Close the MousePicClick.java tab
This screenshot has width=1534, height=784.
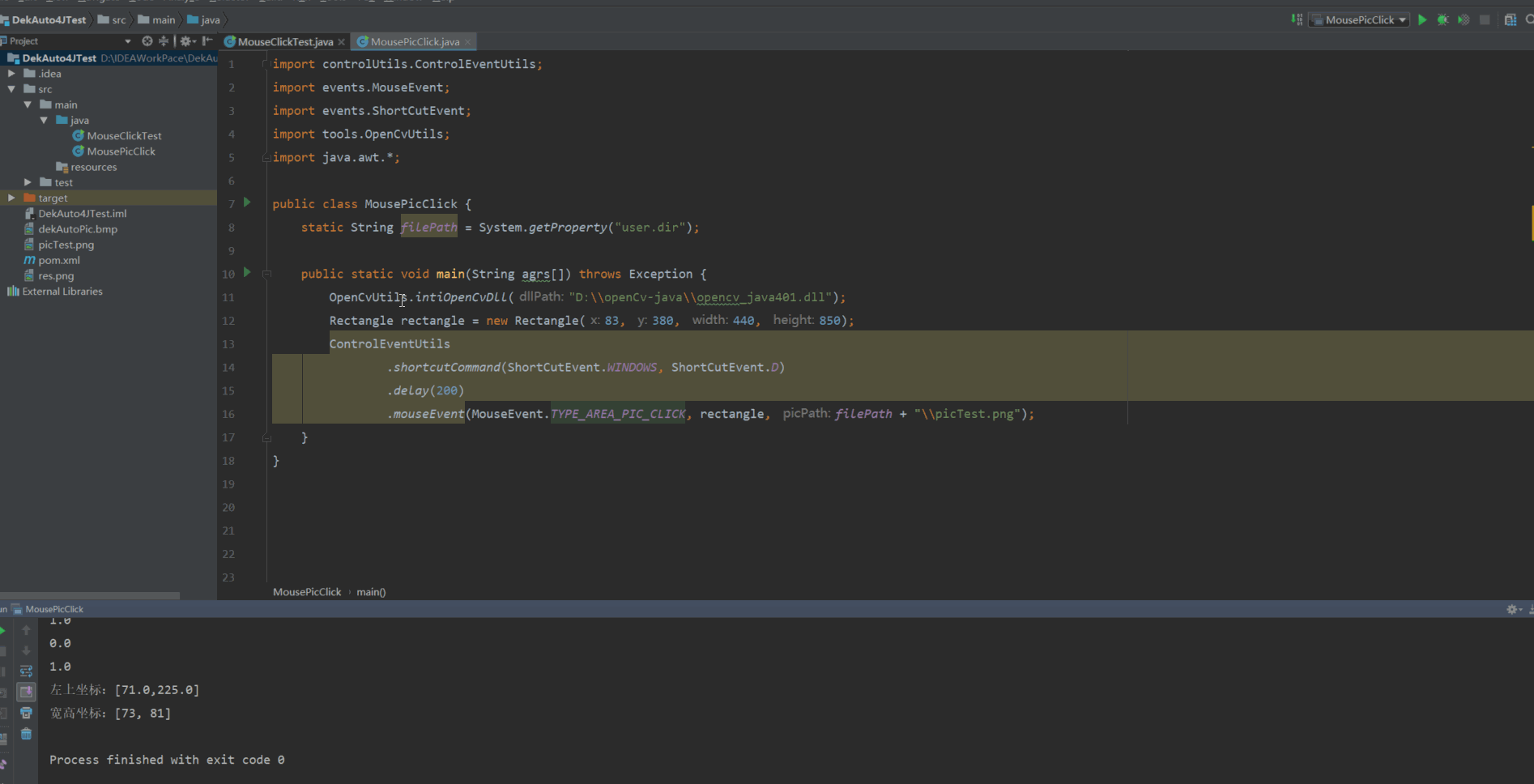(x=467, y=42)
